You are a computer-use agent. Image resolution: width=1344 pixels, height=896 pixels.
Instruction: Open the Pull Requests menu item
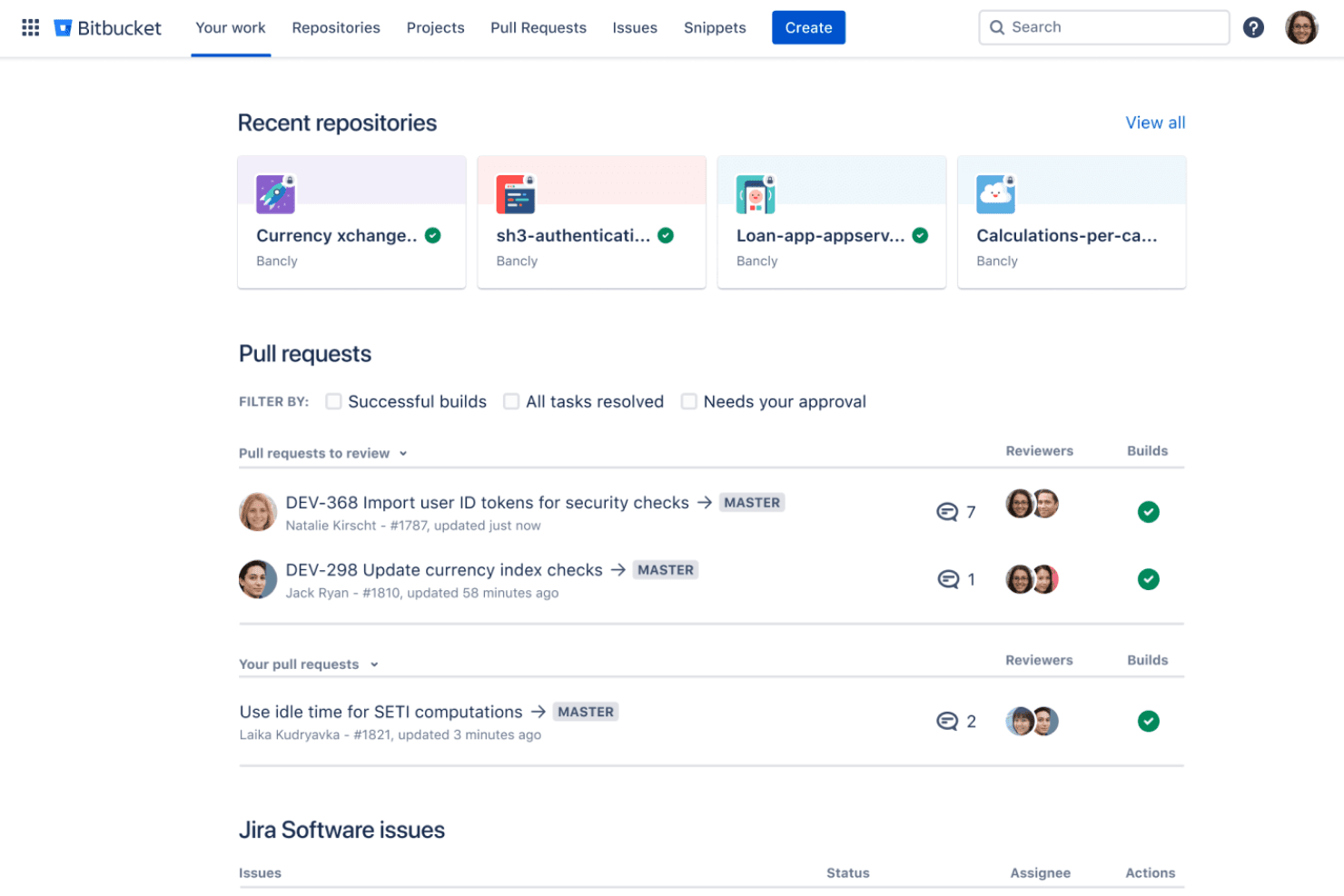tap(539, 28)
